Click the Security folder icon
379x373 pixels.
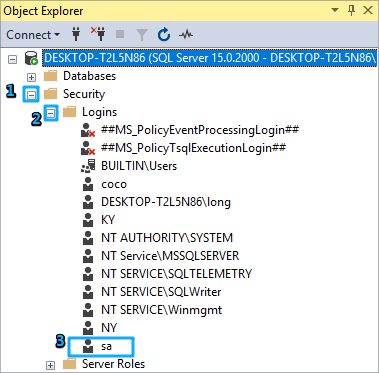point(50,94)
